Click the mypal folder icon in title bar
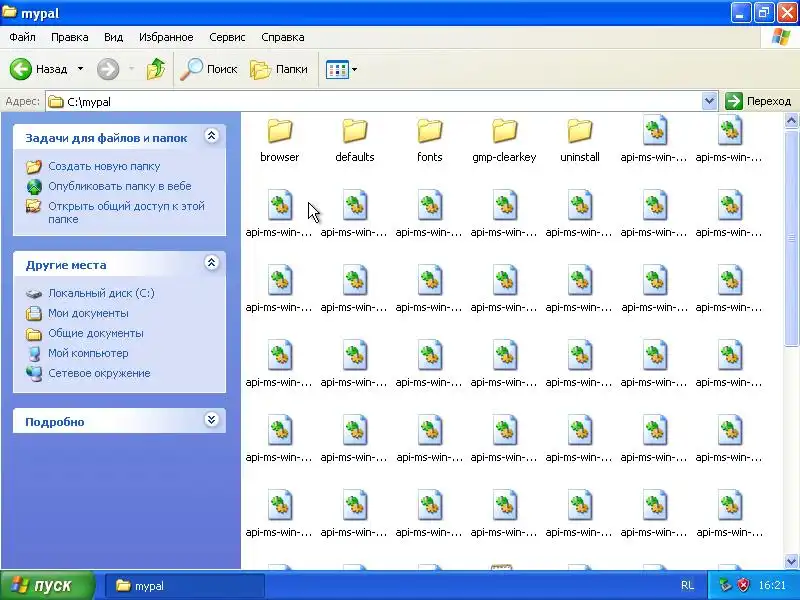The width and height of the screenshot is (800, 600). click(x=9, y=12)
